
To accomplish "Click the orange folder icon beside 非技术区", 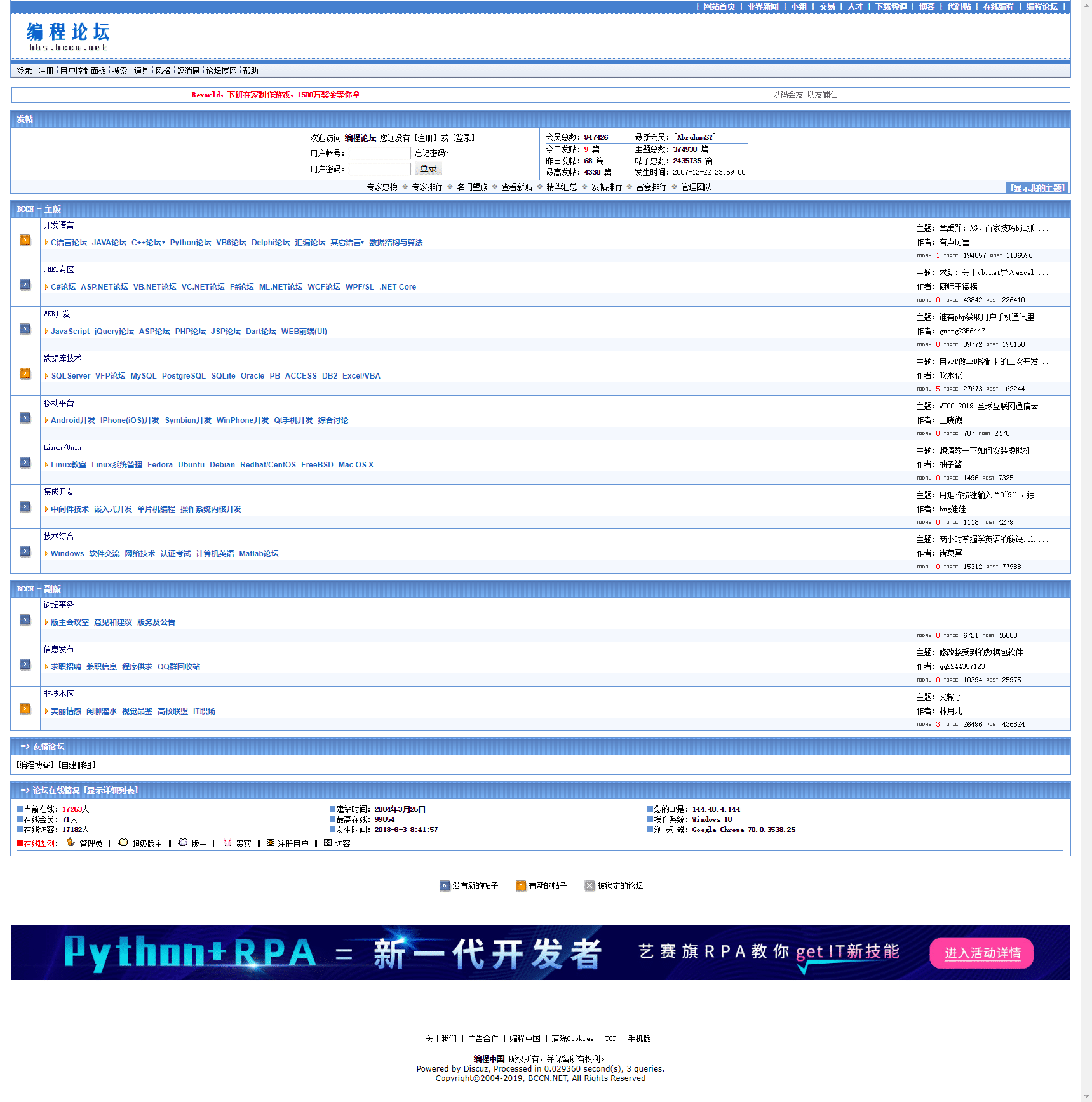I will [x=25, y=709].
